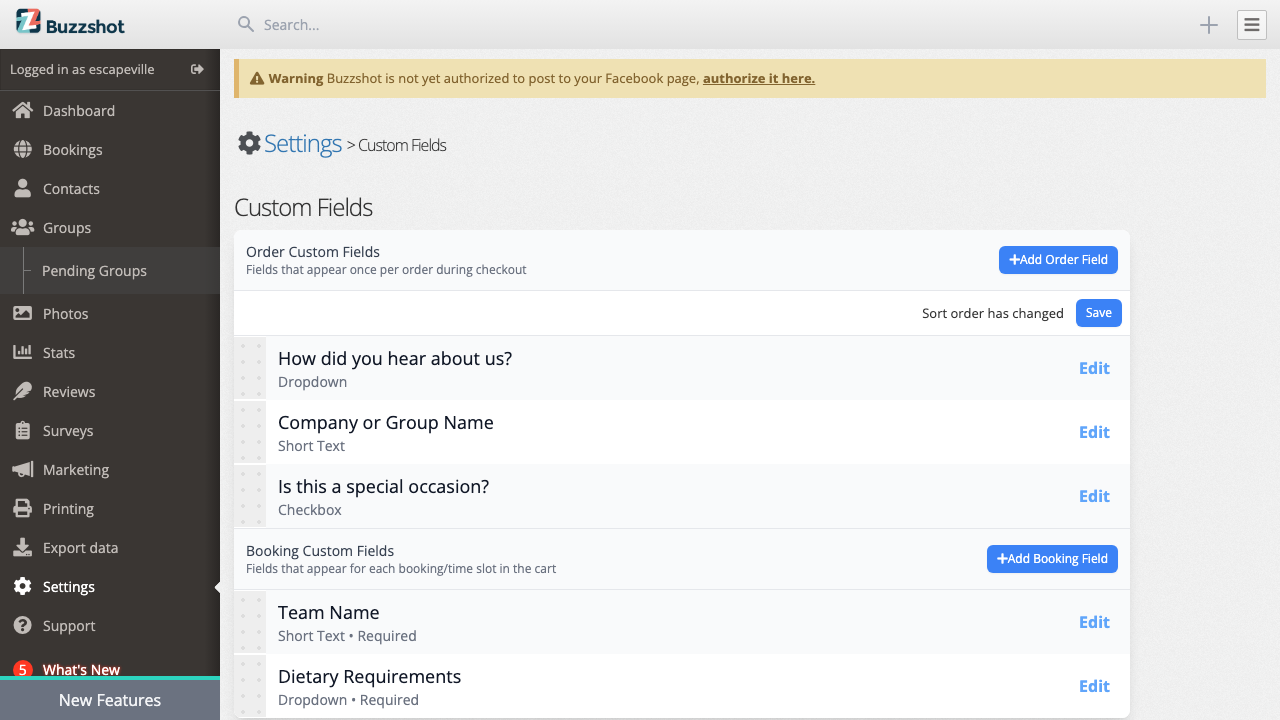
Task: Click the Printing printer icon
Action: point(22,509)
